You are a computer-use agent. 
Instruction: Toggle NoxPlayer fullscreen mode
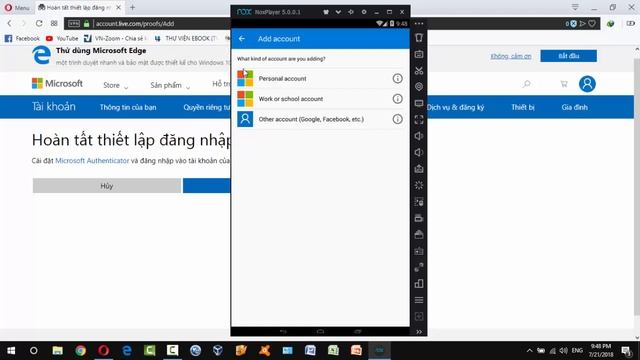tap(419, 120)
